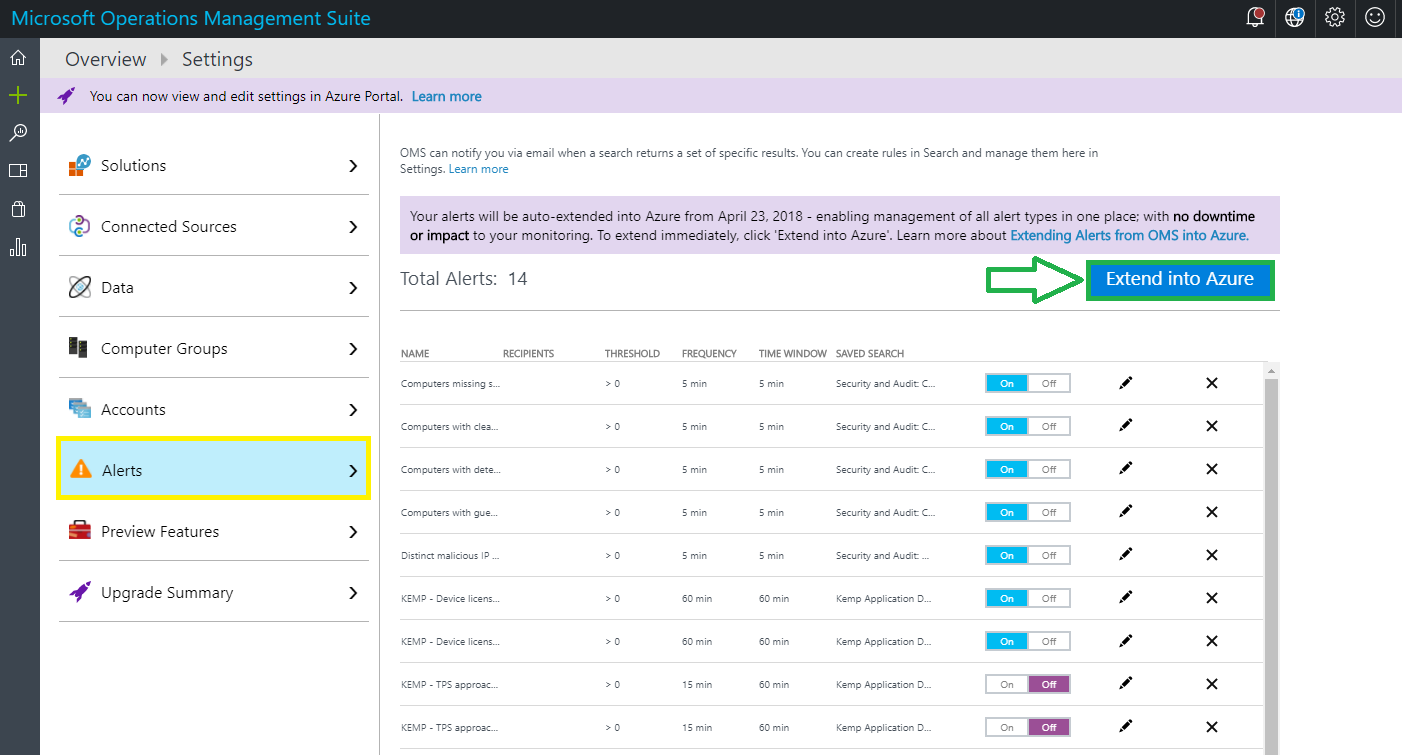Click the alerts list scrollbar thumb
This screenshot has width=1402, height=755.
pyautogui.click(x=1272, y=566)
